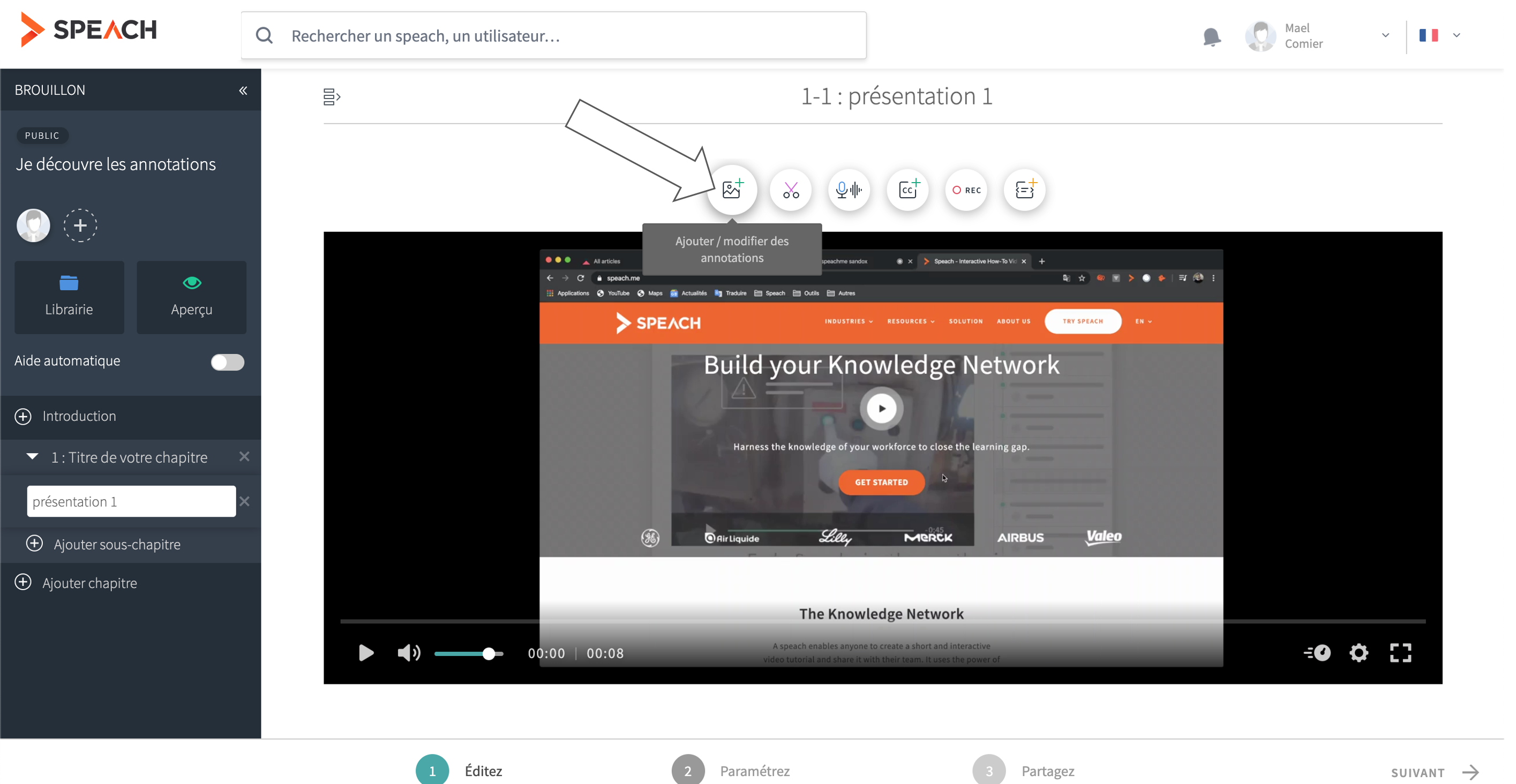Screen dimensions: 1516x784
Task: Edit the présentation 1 sub-chapter name field
Action: coord(131,501)
